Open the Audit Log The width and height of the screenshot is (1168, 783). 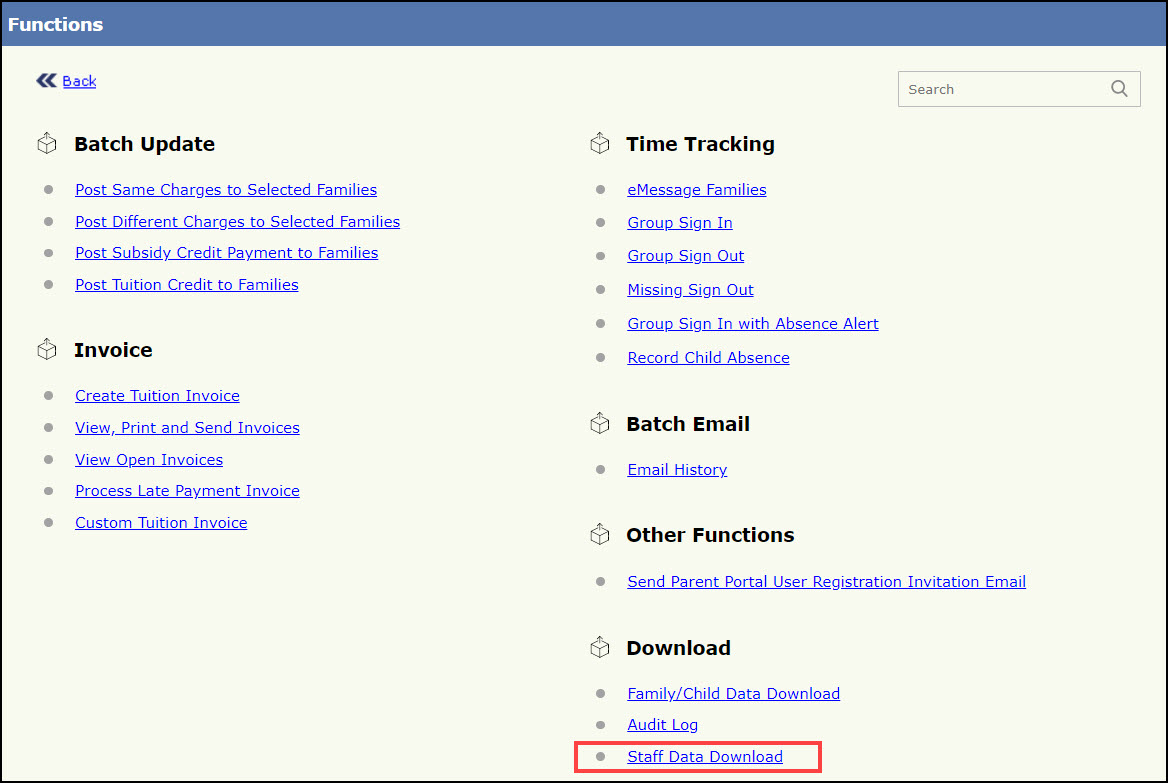[x=662, y=725]
